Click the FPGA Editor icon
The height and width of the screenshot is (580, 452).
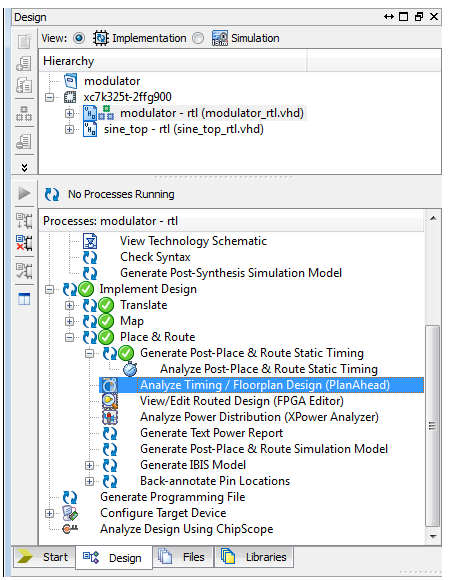tap(110, 401)
